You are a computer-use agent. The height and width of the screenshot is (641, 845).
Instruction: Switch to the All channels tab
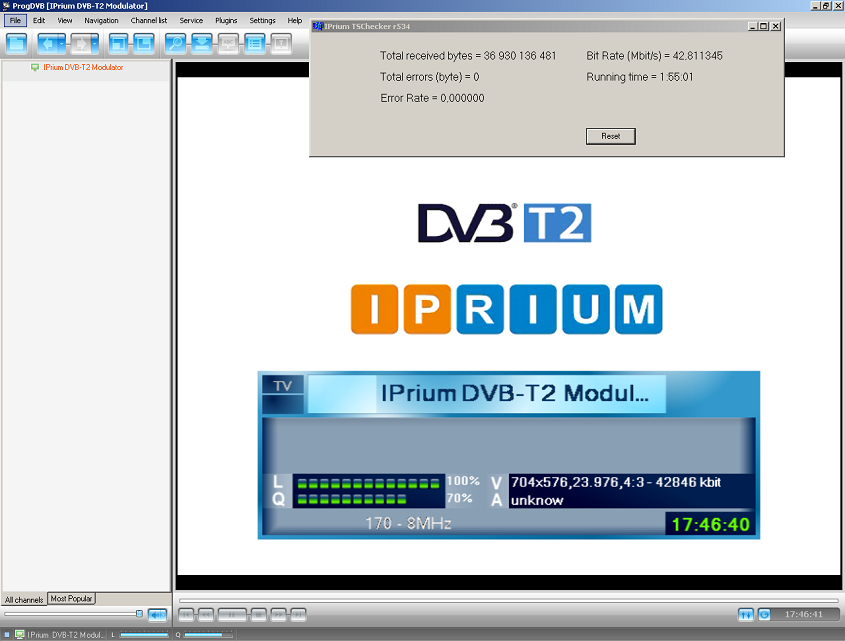pos(24,599)
